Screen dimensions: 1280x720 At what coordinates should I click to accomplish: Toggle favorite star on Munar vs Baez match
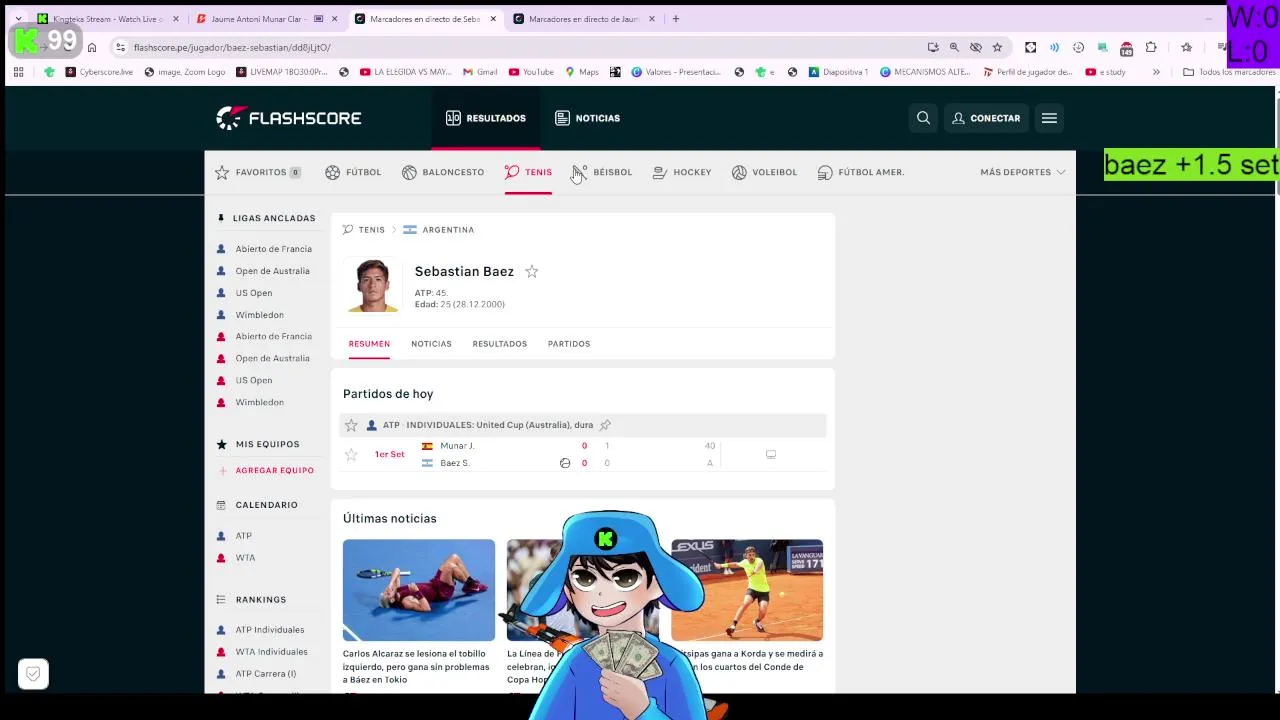351,455
